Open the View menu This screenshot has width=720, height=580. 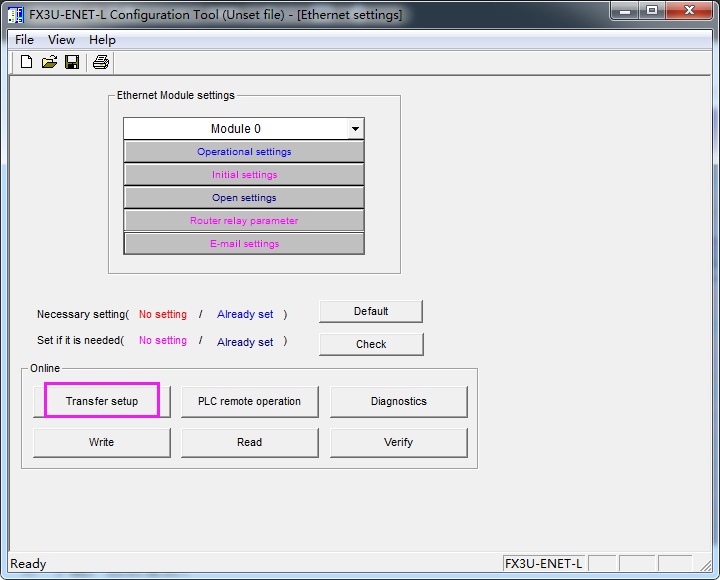[62, 40]
